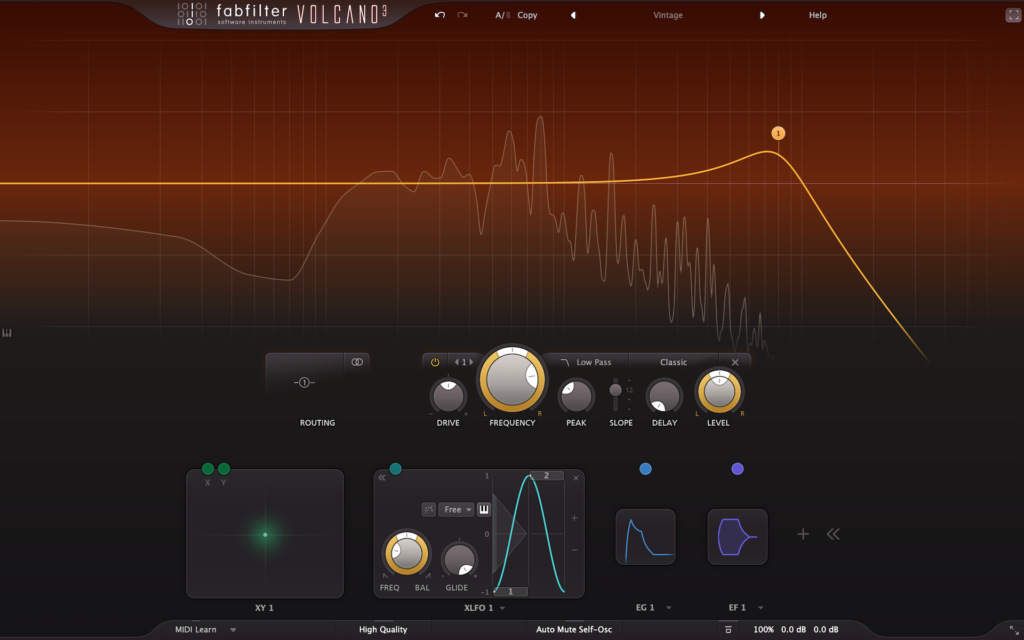Toggle A/B state comparison

click(502, 15)
